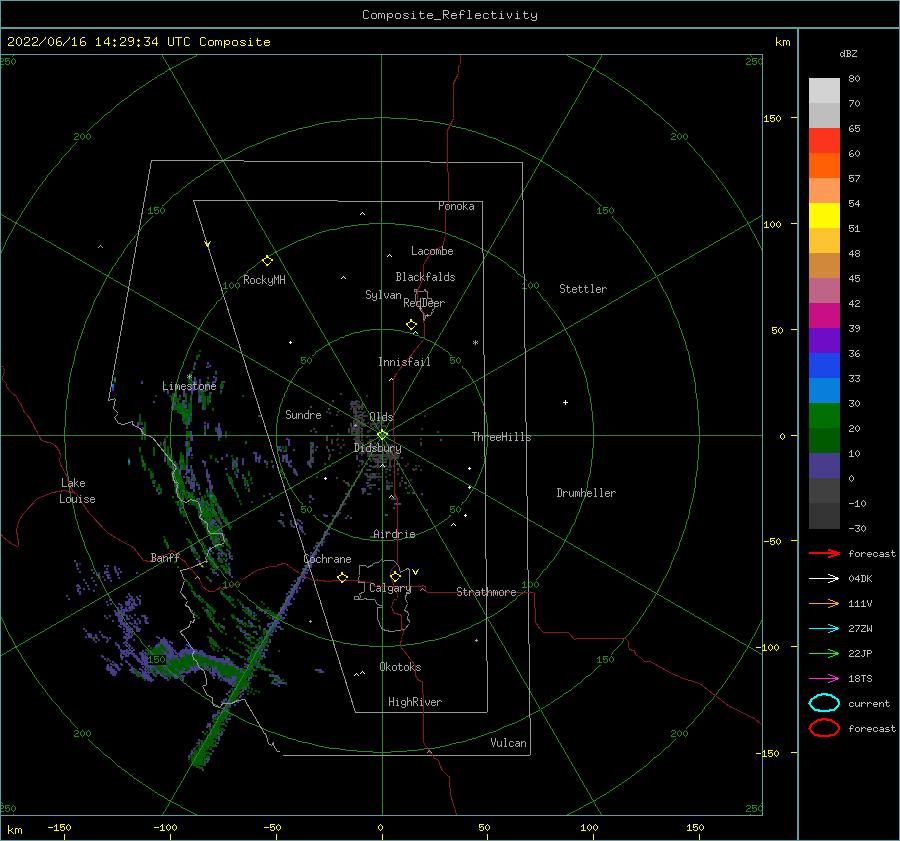Click the white 04DK arrow legend icon
Viewport: 900px width, 841px height.
(824, 578)
